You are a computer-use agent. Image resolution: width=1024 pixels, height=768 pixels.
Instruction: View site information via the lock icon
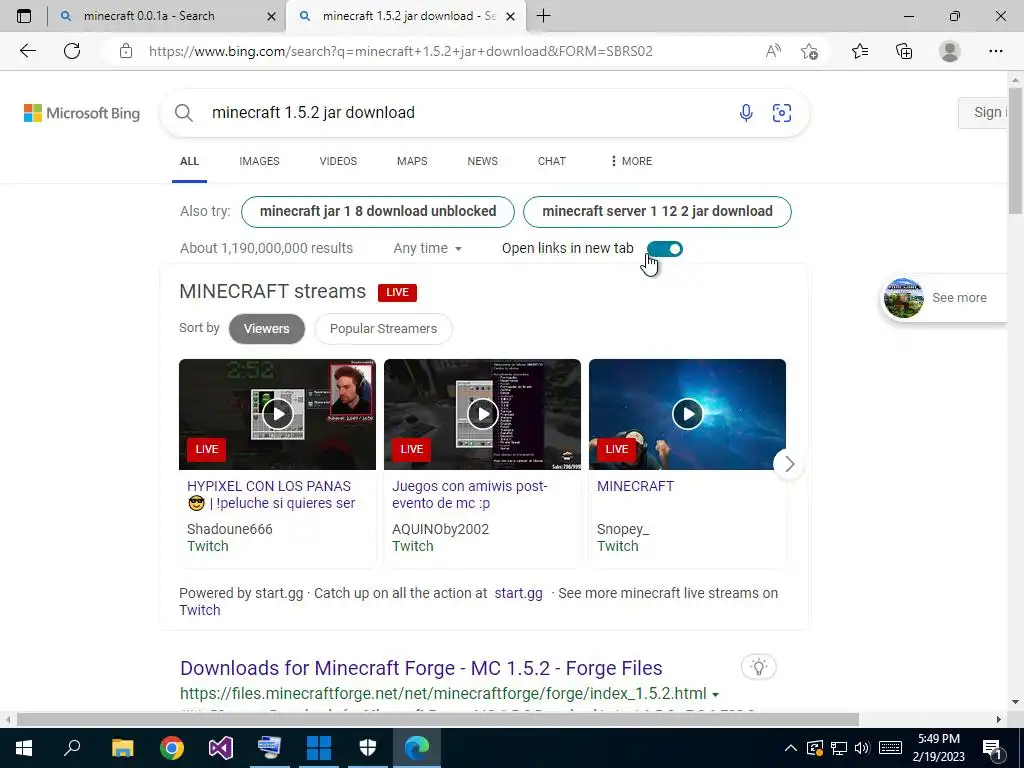pos(126,51)
